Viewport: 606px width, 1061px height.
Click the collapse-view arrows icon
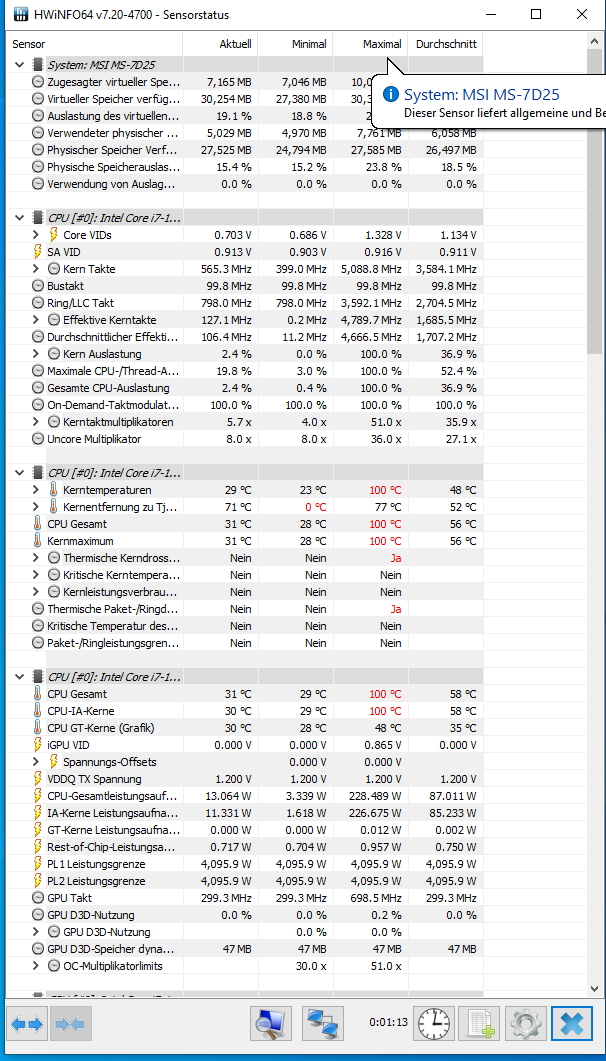70,1024
